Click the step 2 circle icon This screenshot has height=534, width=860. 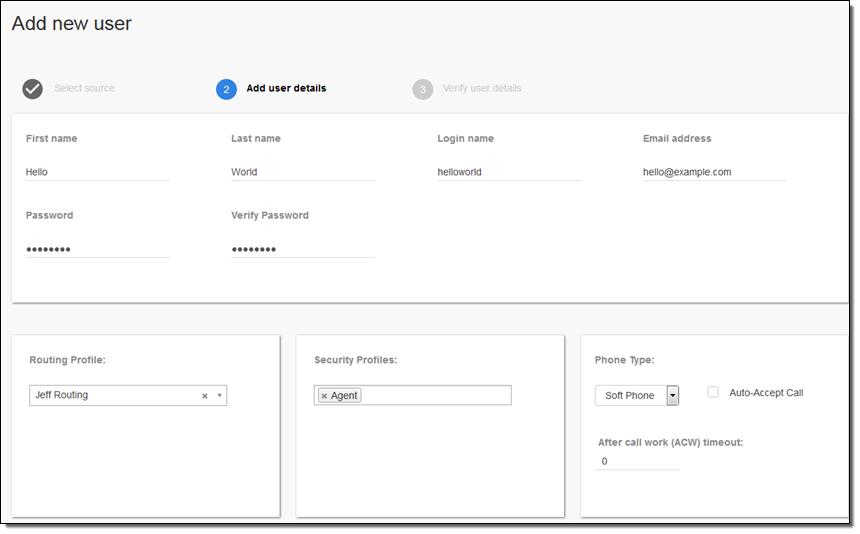(226, 89)
